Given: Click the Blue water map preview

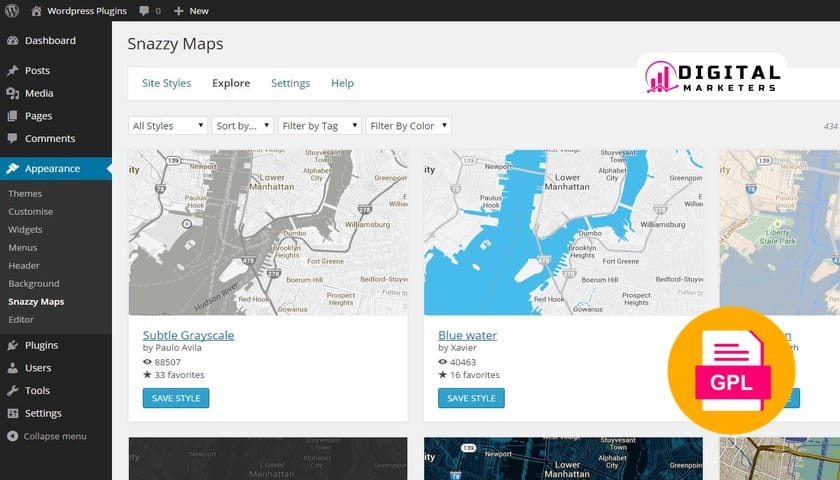Looking at the screenshot, I should click(x=564, y=232).
